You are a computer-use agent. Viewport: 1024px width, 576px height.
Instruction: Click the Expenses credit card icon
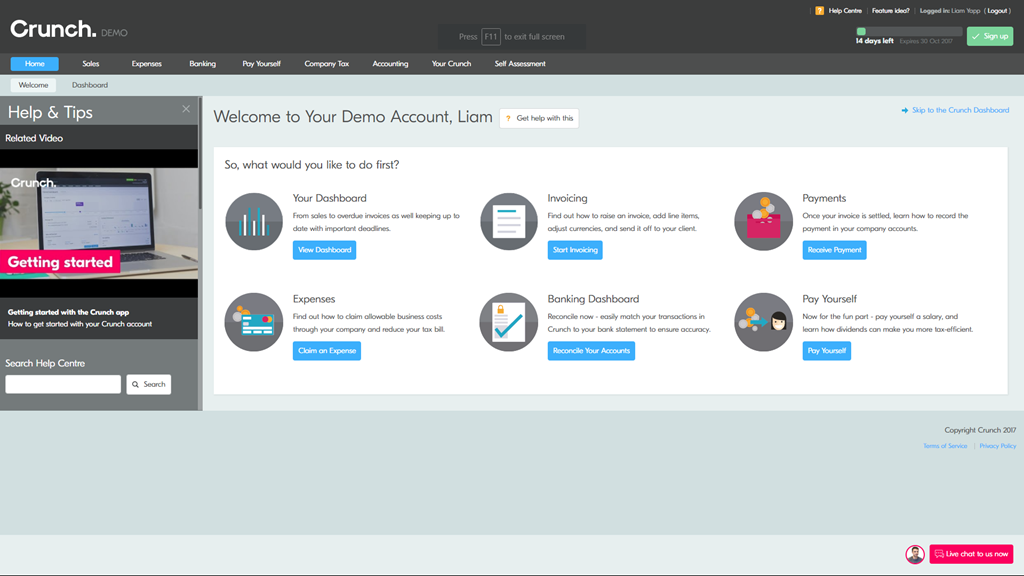[254, 322]
